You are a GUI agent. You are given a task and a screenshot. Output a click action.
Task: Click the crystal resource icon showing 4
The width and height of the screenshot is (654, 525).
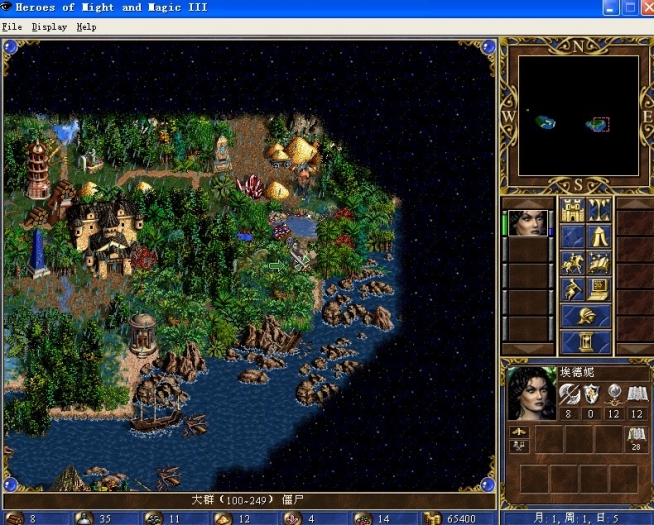point(292,518)
